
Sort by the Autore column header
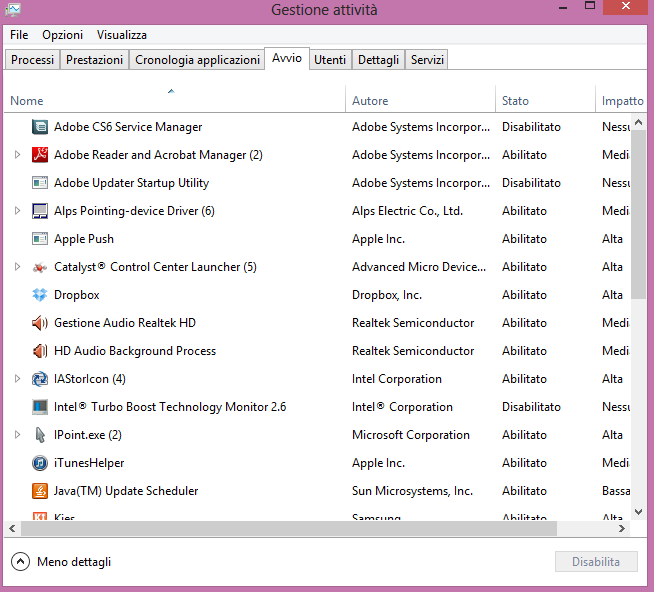pos(420,101)
